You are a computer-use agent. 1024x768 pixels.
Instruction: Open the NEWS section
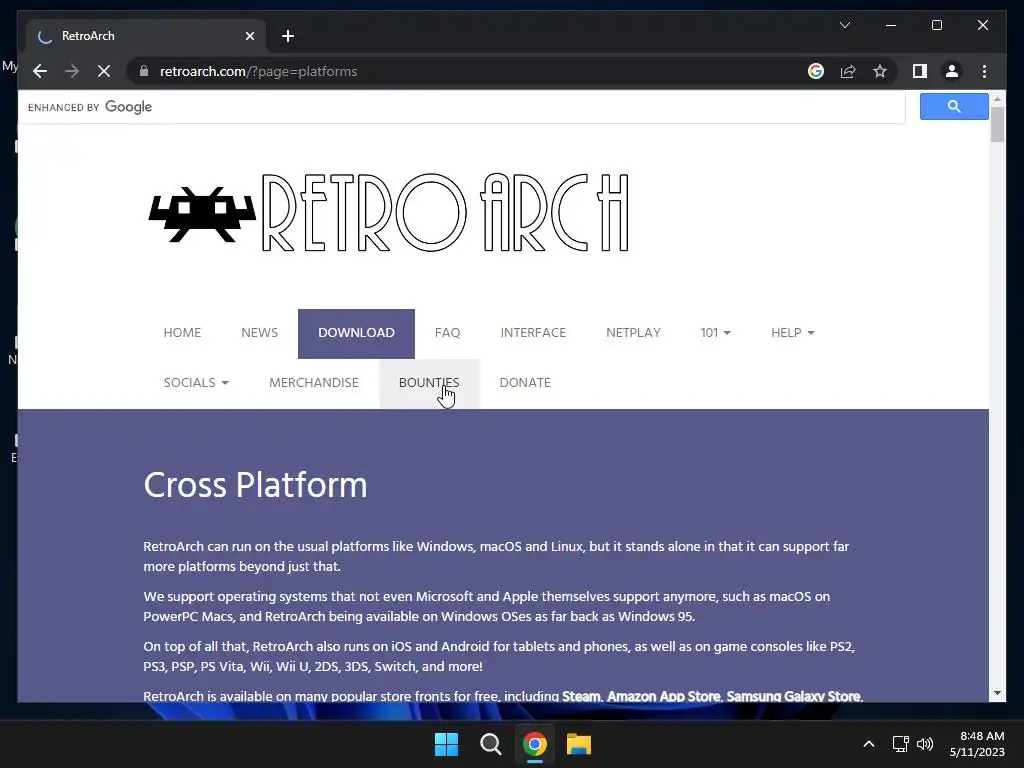259,333
